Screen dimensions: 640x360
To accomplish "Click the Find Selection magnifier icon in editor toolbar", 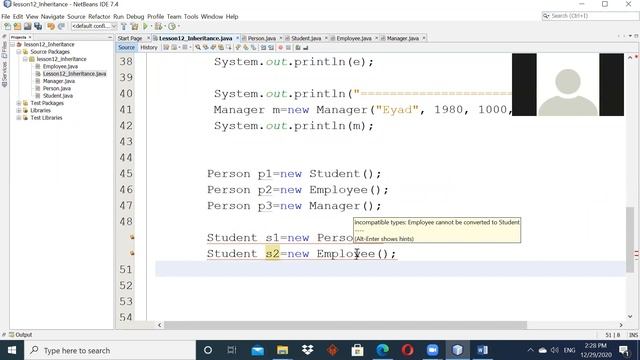I will point(198,47).
